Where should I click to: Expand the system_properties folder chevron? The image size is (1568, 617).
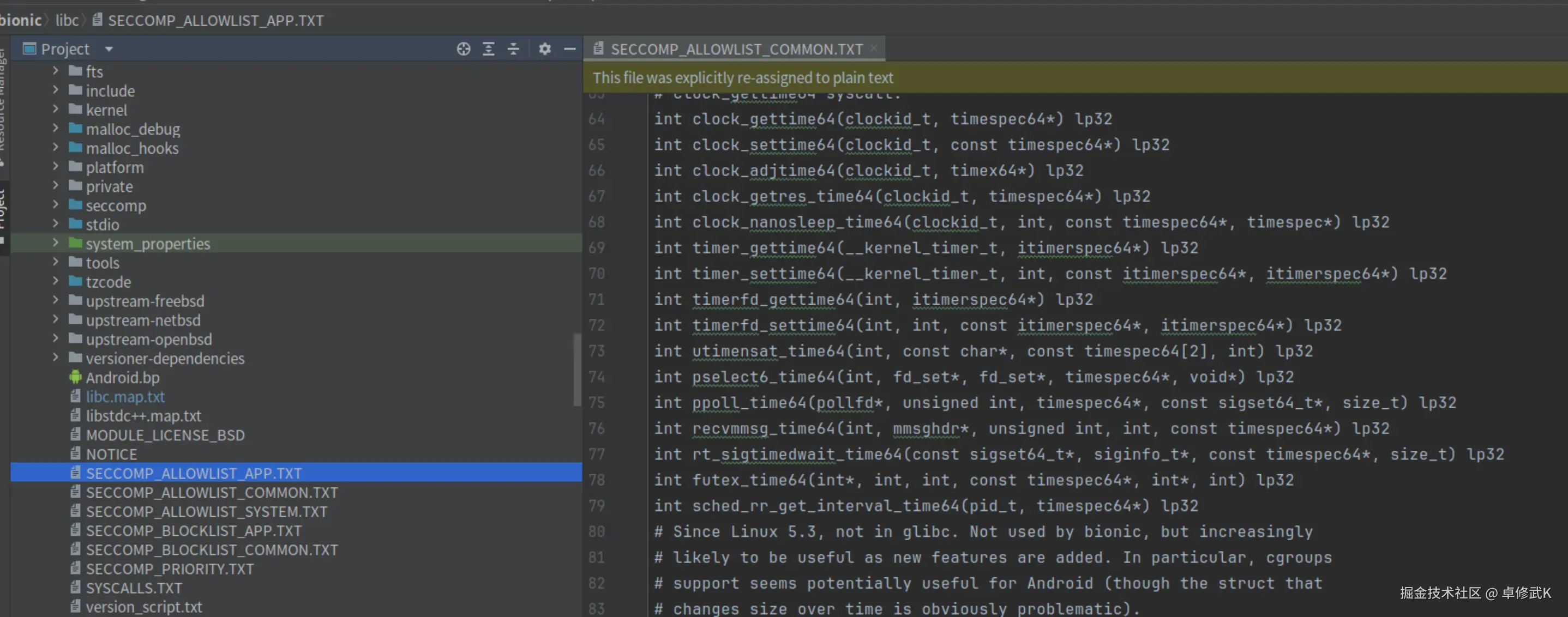pyautogui.click(x=56, y=243)
